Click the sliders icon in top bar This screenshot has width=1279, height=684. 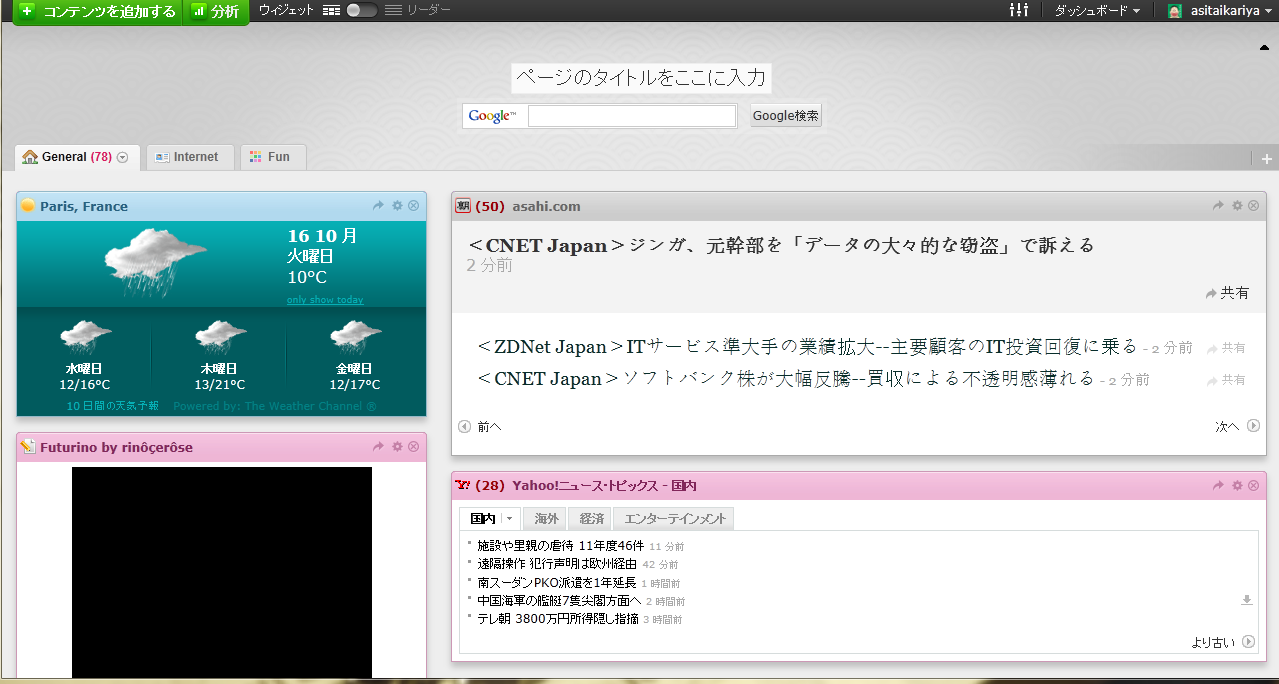pyautogui.click(x=1019, y=10)
